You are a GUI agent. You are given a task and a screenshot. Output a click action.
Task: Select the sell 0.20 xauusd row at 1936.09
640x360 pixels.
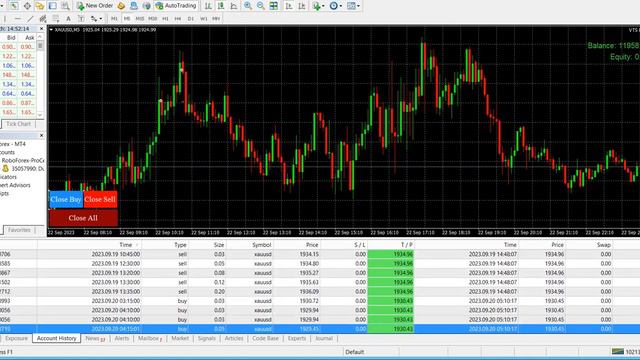[320, 291]
